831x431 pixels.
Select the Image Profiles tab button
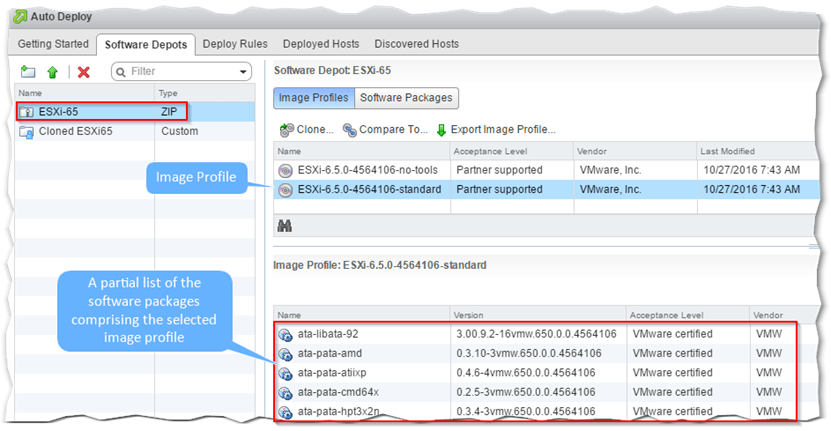pyautogui.click(x=314, y=98)
